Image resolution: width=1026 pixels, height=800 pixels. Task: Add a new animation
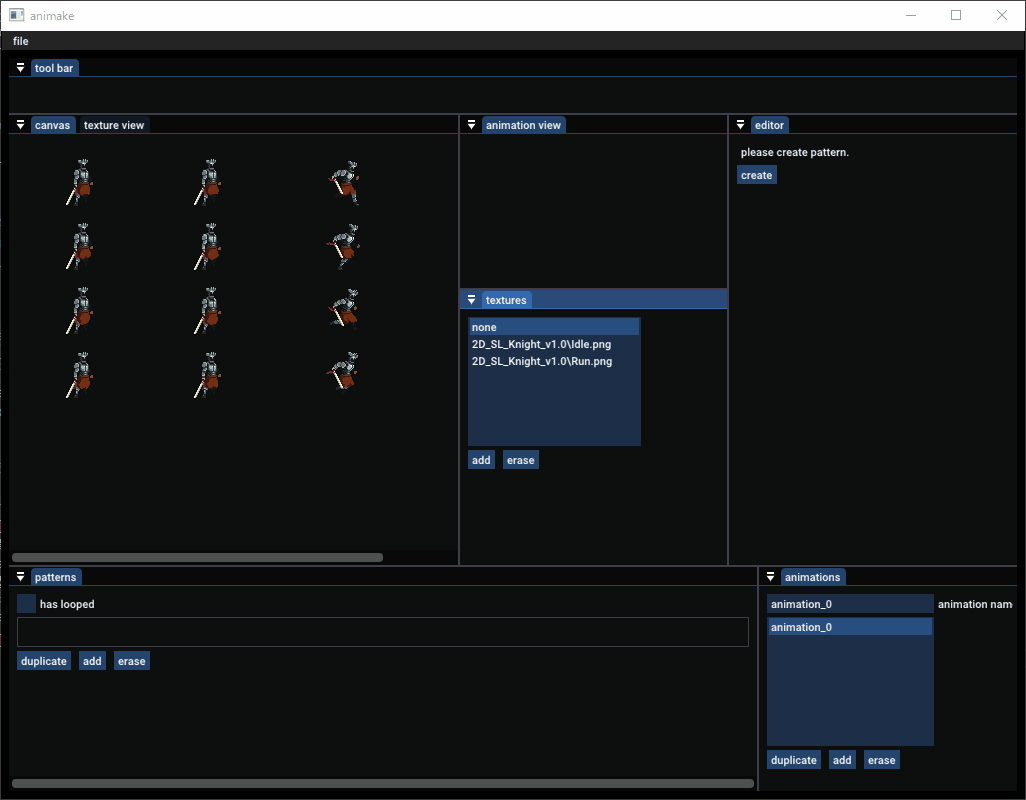[842, 760]
